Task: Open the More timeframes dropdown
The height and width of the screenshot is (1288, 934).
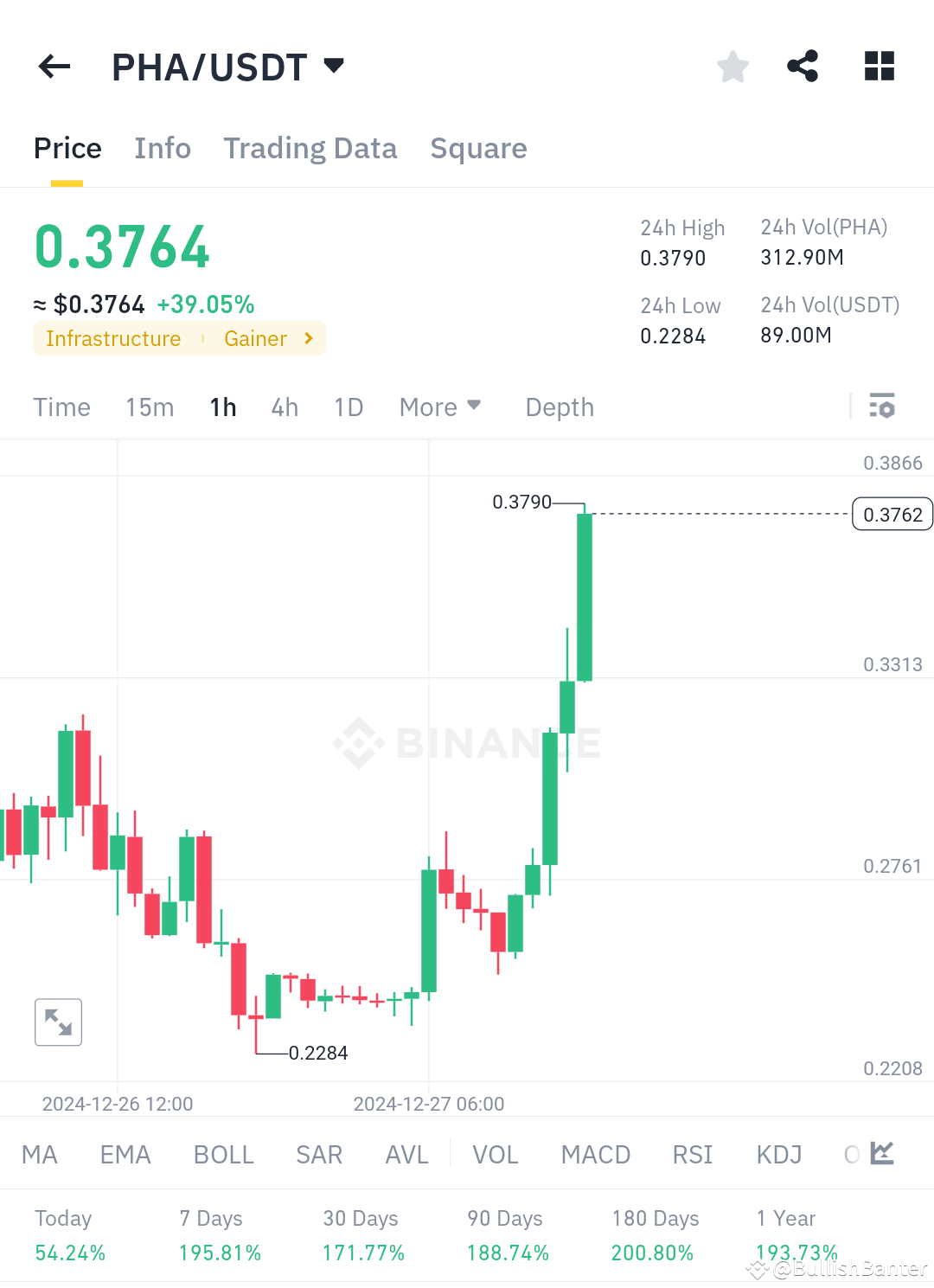Action: click(x=439, y=407)
